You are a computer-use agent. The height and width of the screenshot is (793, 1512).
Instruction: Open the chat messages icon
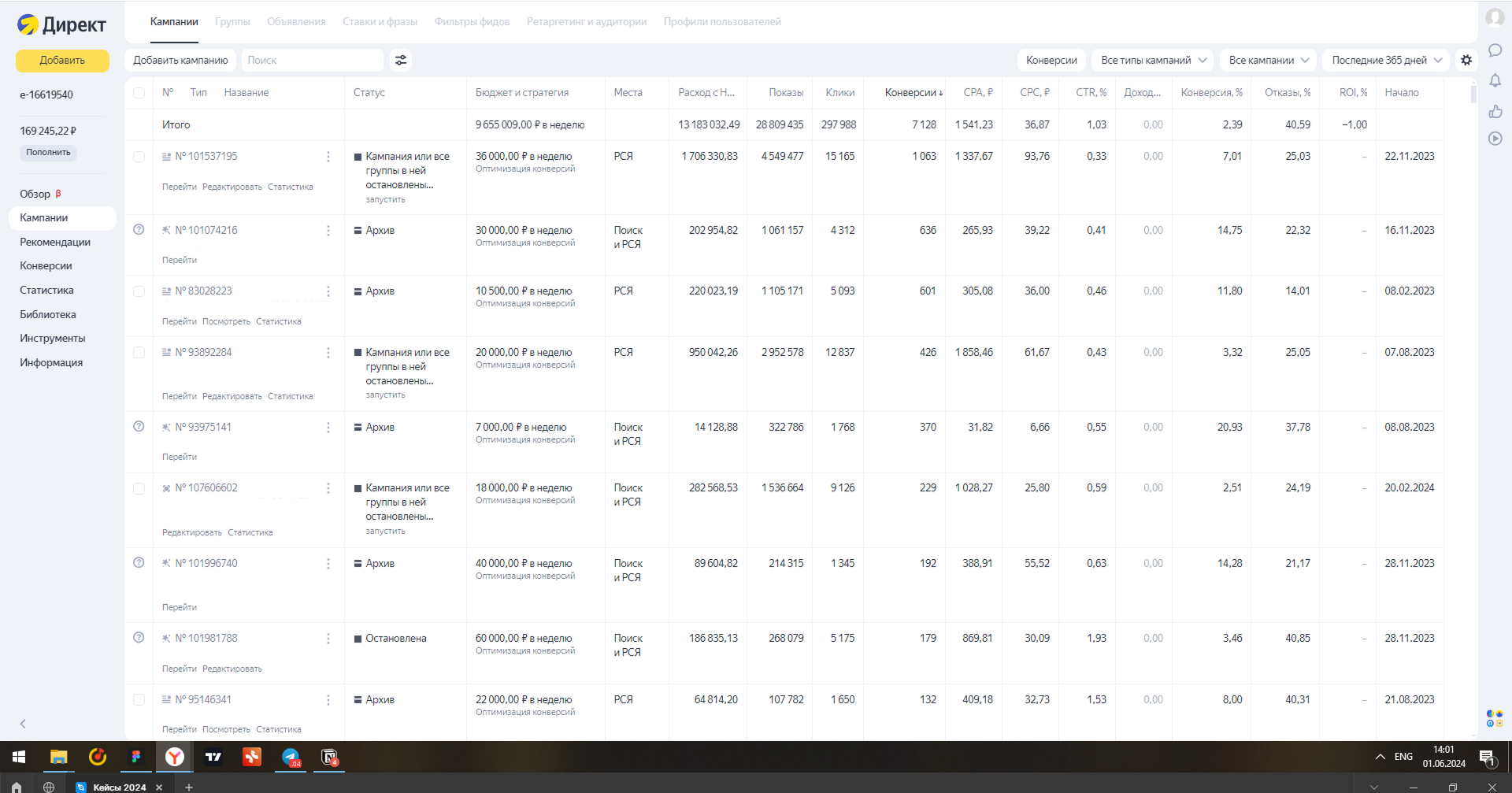point(1495,50)
